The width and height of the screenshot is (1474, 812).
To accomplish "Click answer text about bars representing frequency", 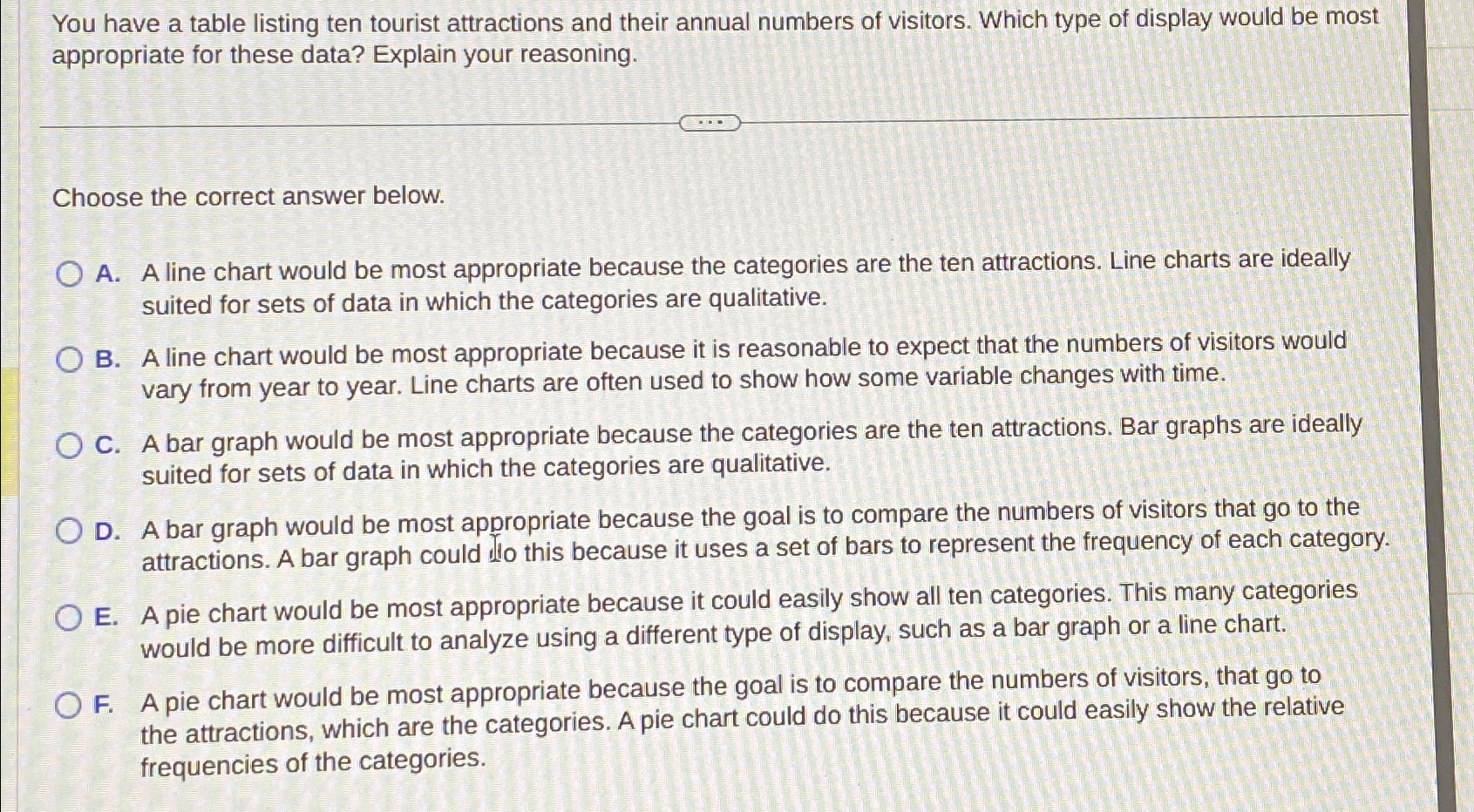I will tap(765, 534).
